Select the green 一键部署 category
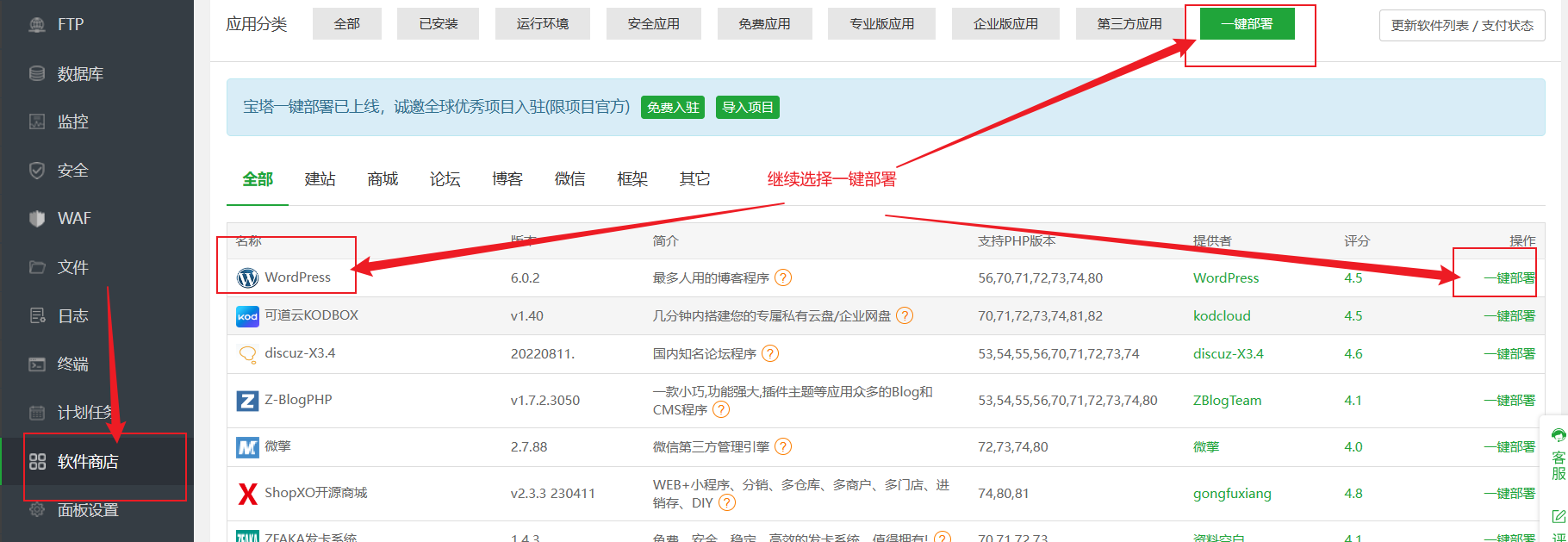This screenshot has width=1568, height=542. pos(1247,24)
